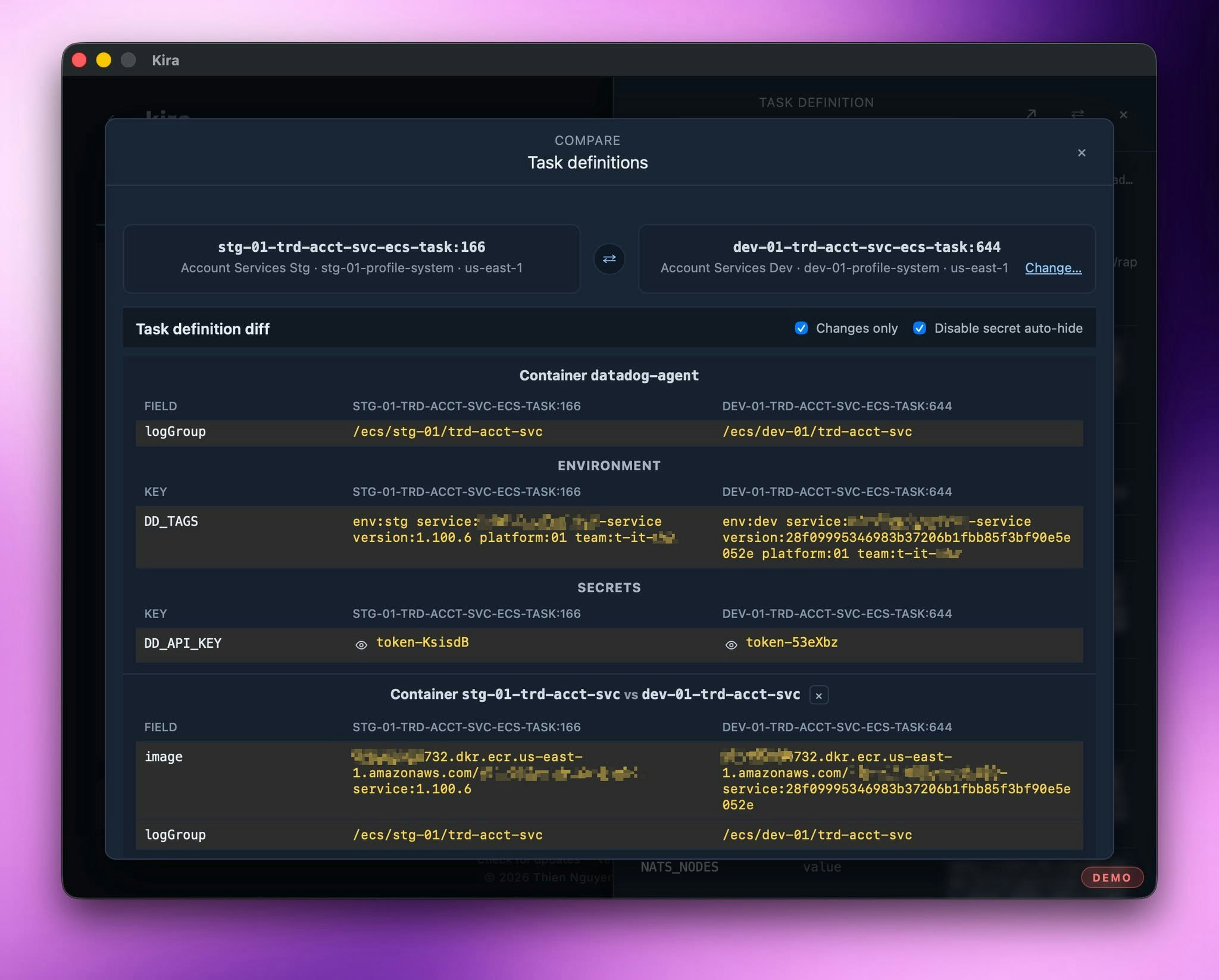Click compare arrows icon in Task Definition panel
The image size is (1219, 980).
point(1077,114)
